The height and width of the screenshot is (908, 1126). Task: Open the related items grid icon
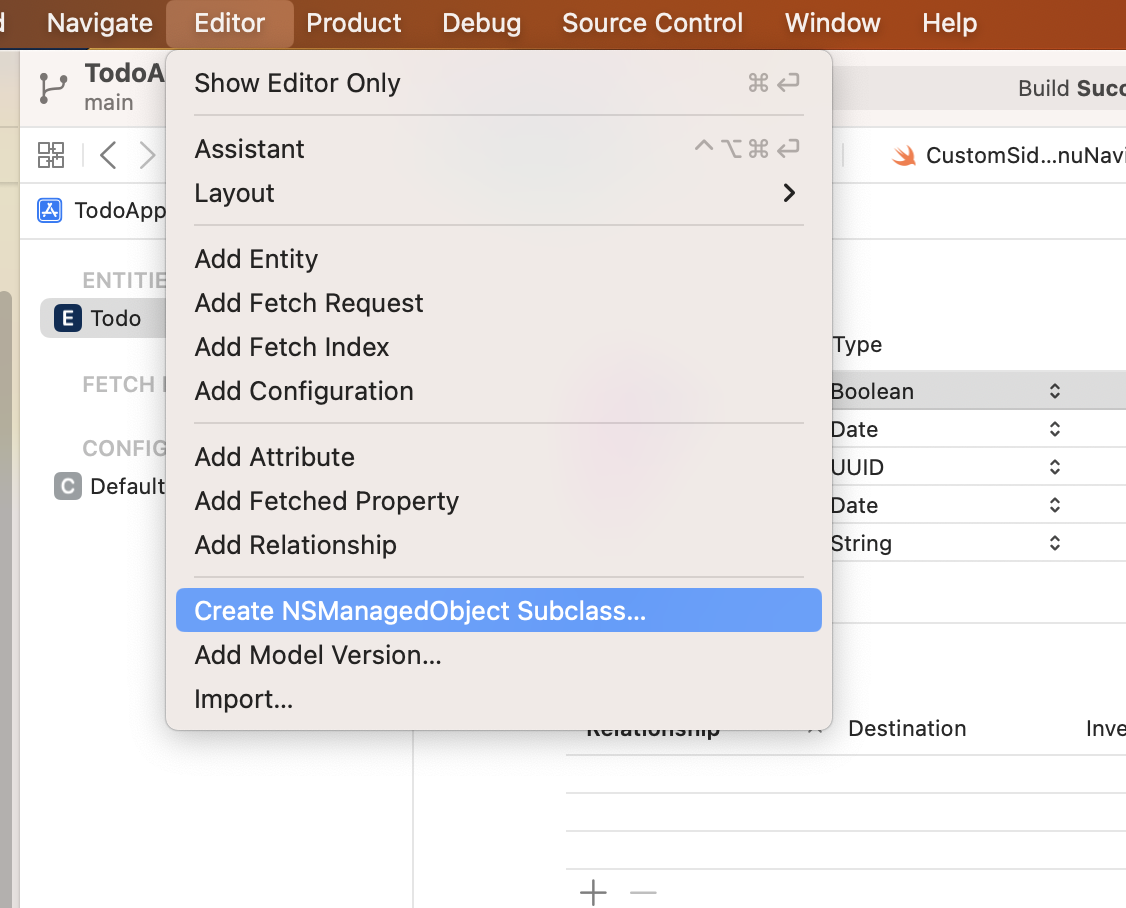(51, 154)
